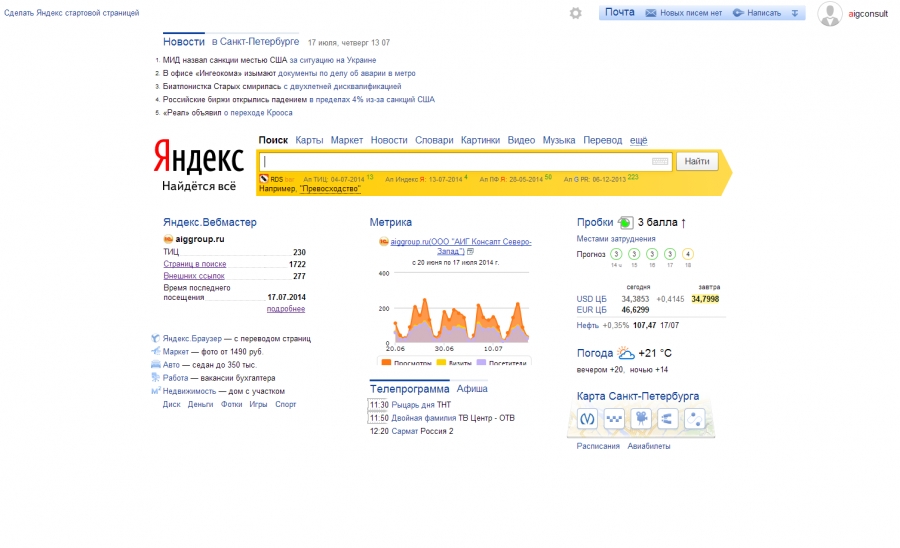Click Написать to compose a letter
The image size is (900, 548).
(764, 13)
